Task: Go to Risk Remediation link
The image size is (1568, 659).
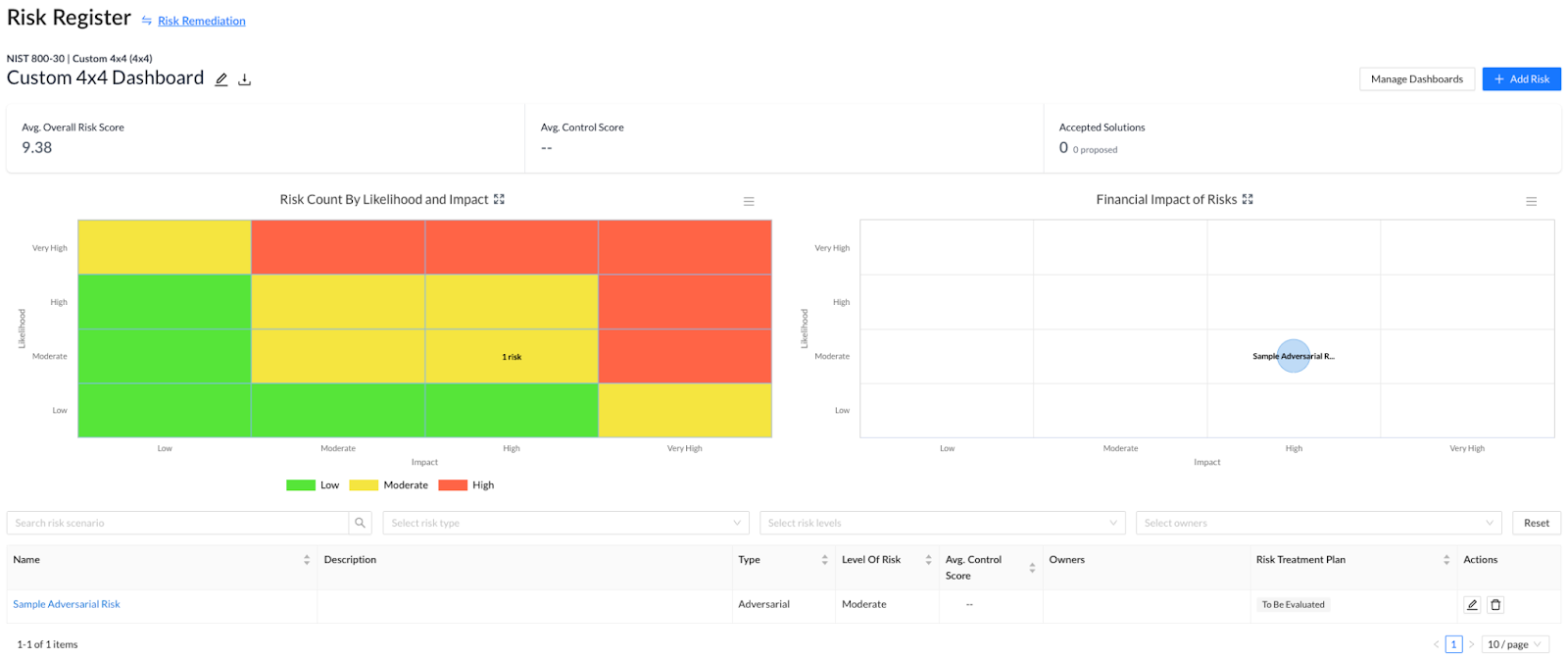Action: tap(201, 21)
